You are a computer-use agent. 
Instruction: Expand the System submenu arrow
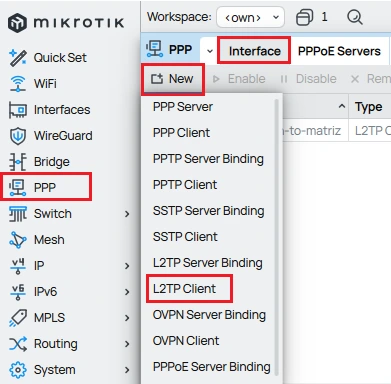[x=127, y=370]
